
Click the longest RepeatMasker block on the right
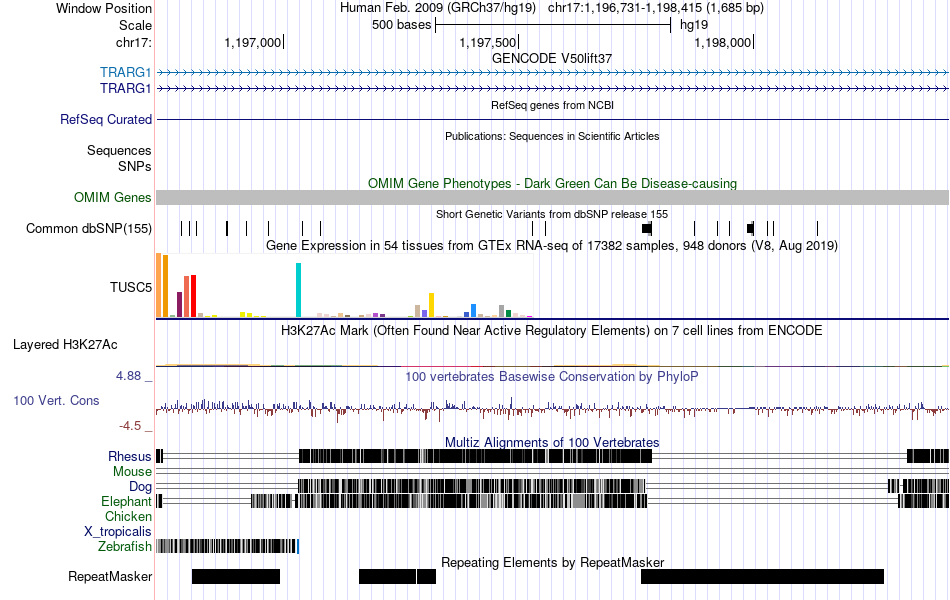click(762, 576)
